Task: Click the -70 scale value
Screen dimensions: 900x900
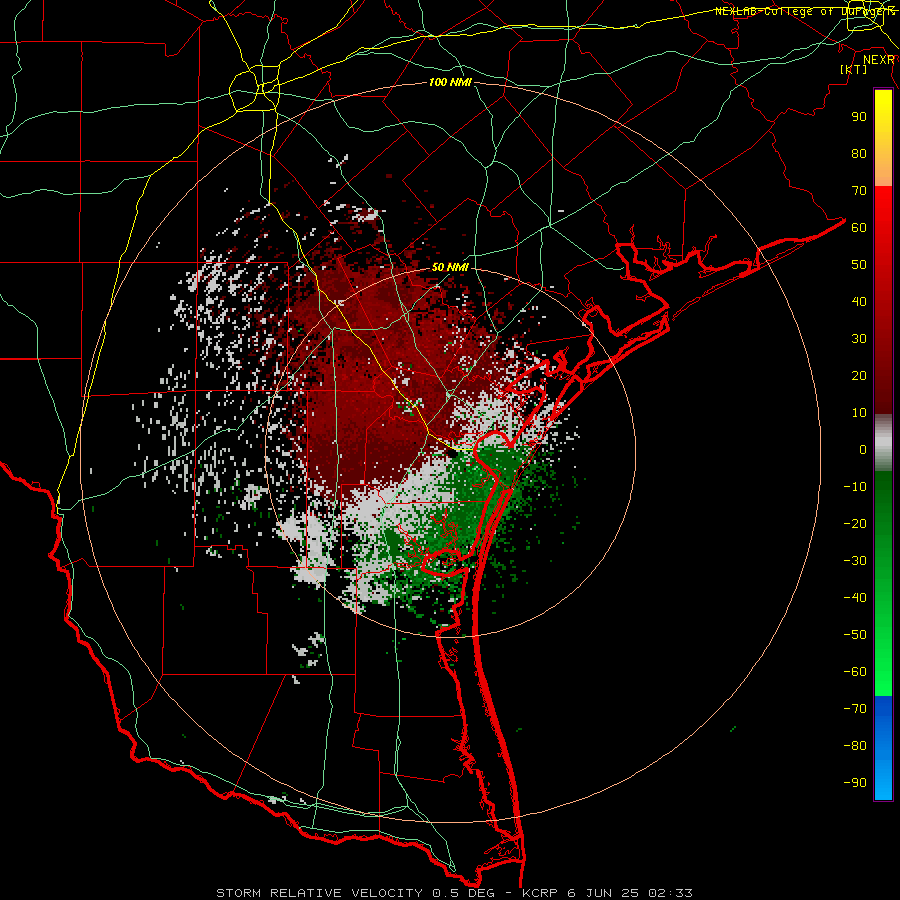Action: pos(855,709)
